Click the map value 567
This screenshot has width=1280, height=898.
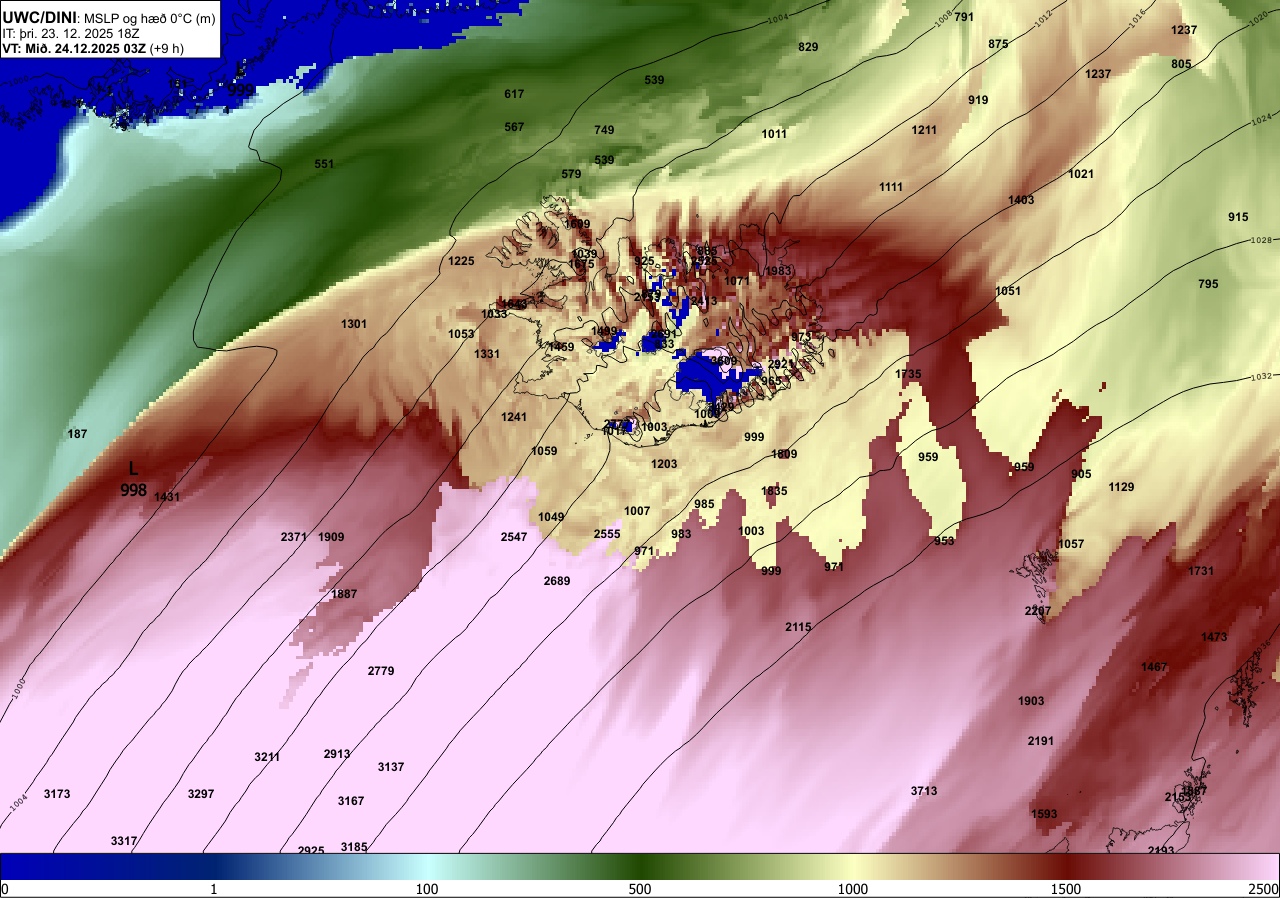(x=514, y=127)
